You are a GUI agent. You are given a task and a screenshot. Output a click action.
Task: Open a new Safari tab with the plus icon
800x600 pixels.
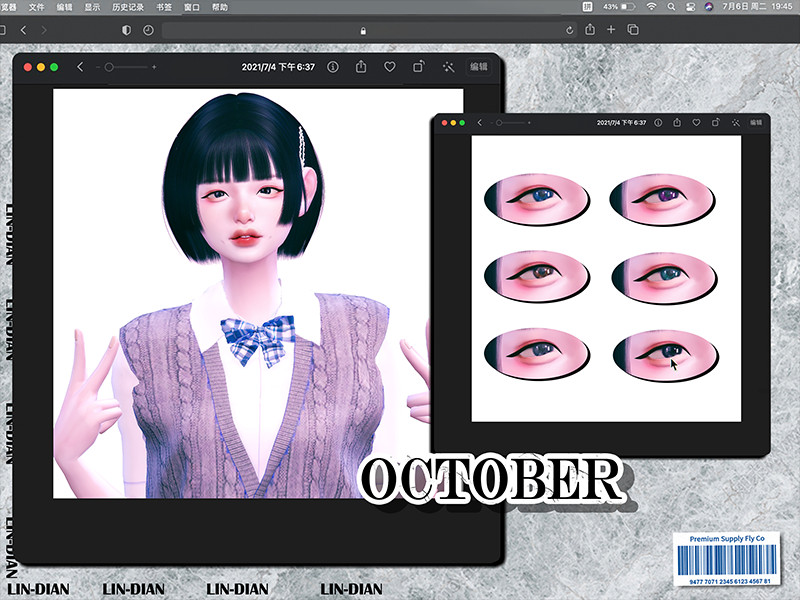point(611,30)
